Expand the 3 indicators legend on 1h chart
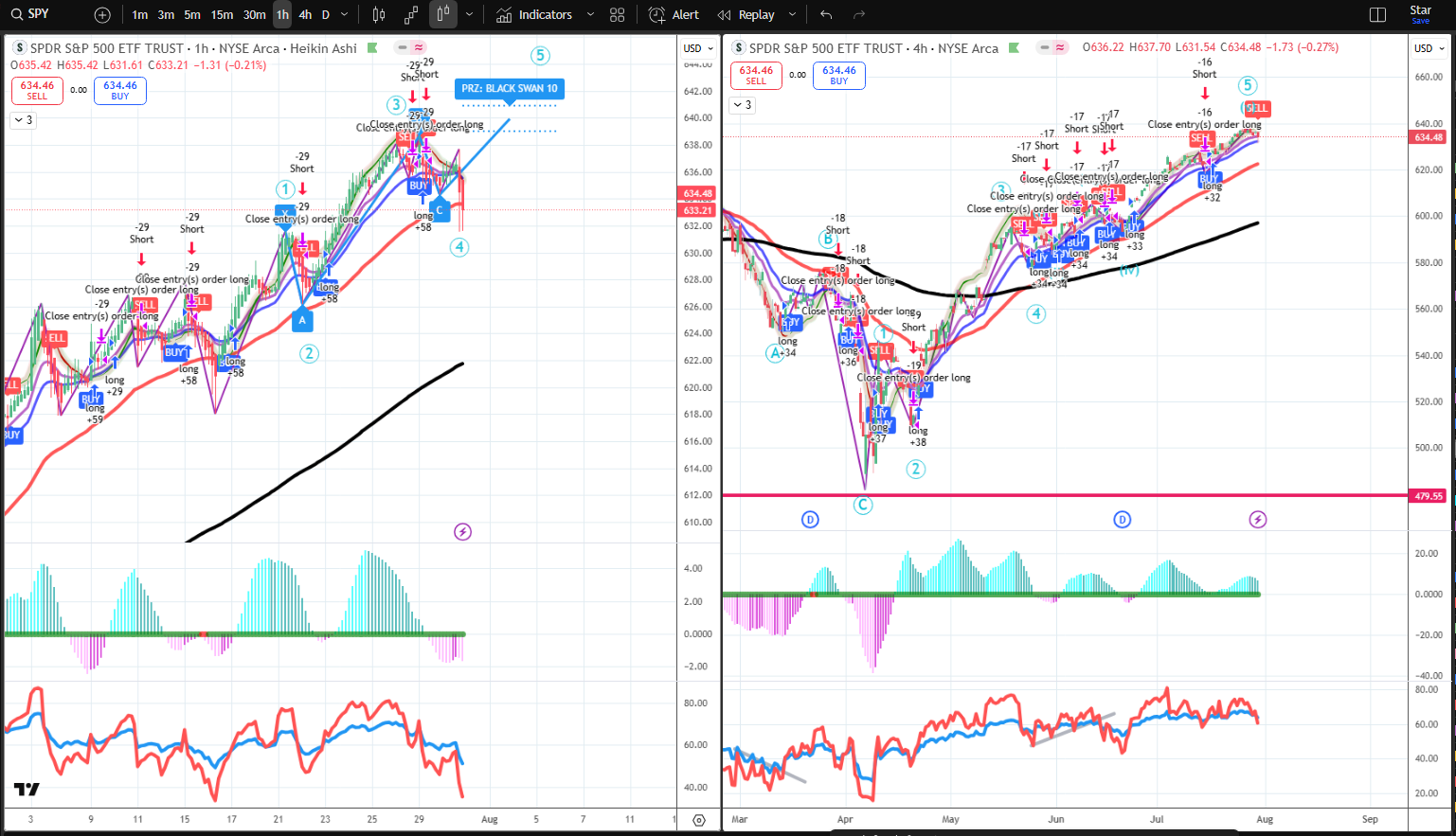The width and height of the screenshot is (1456, 836). (x=23, y=120)
